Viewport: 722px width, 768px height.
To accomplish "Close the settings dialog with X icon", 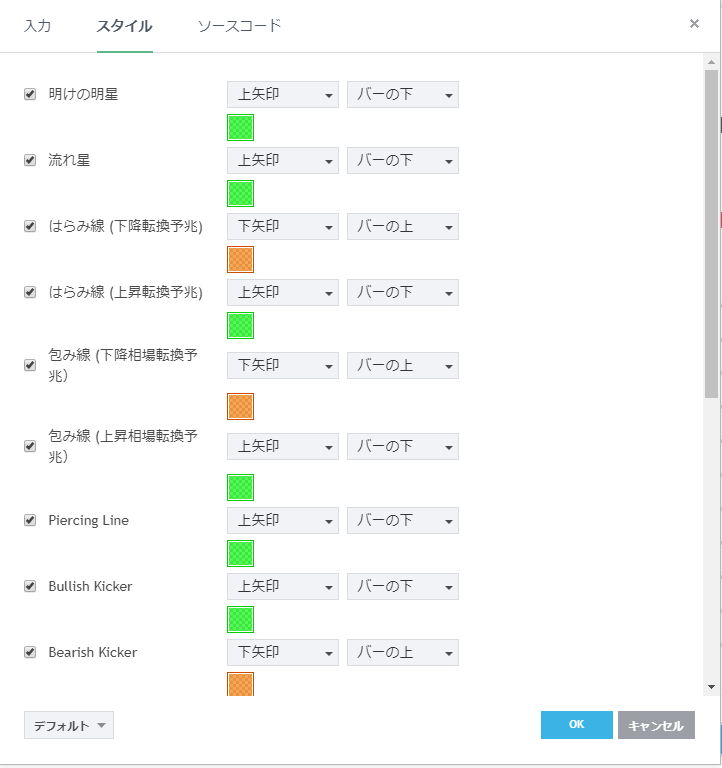I will tap(694, 24).
